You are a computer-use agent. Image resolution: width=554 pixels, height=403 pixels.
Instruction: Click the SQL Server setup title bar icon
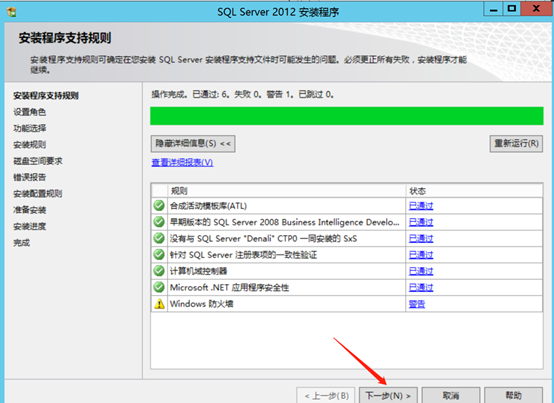pos(11,12)
